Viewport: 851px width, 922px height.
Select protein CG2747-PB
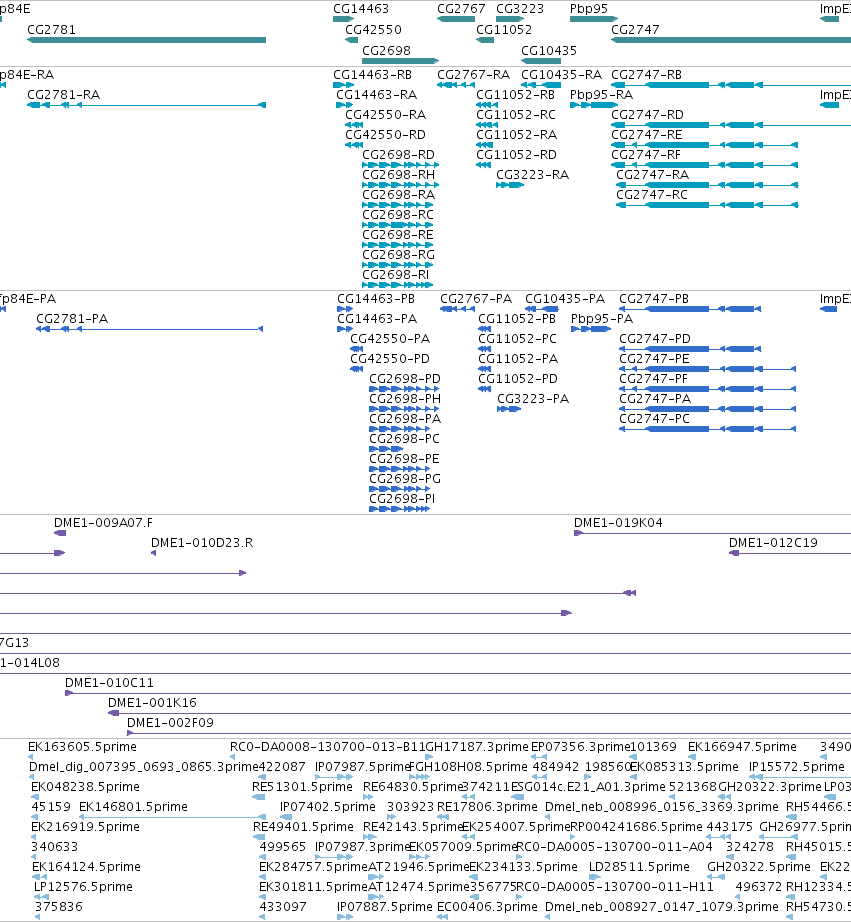click(654, 299)
